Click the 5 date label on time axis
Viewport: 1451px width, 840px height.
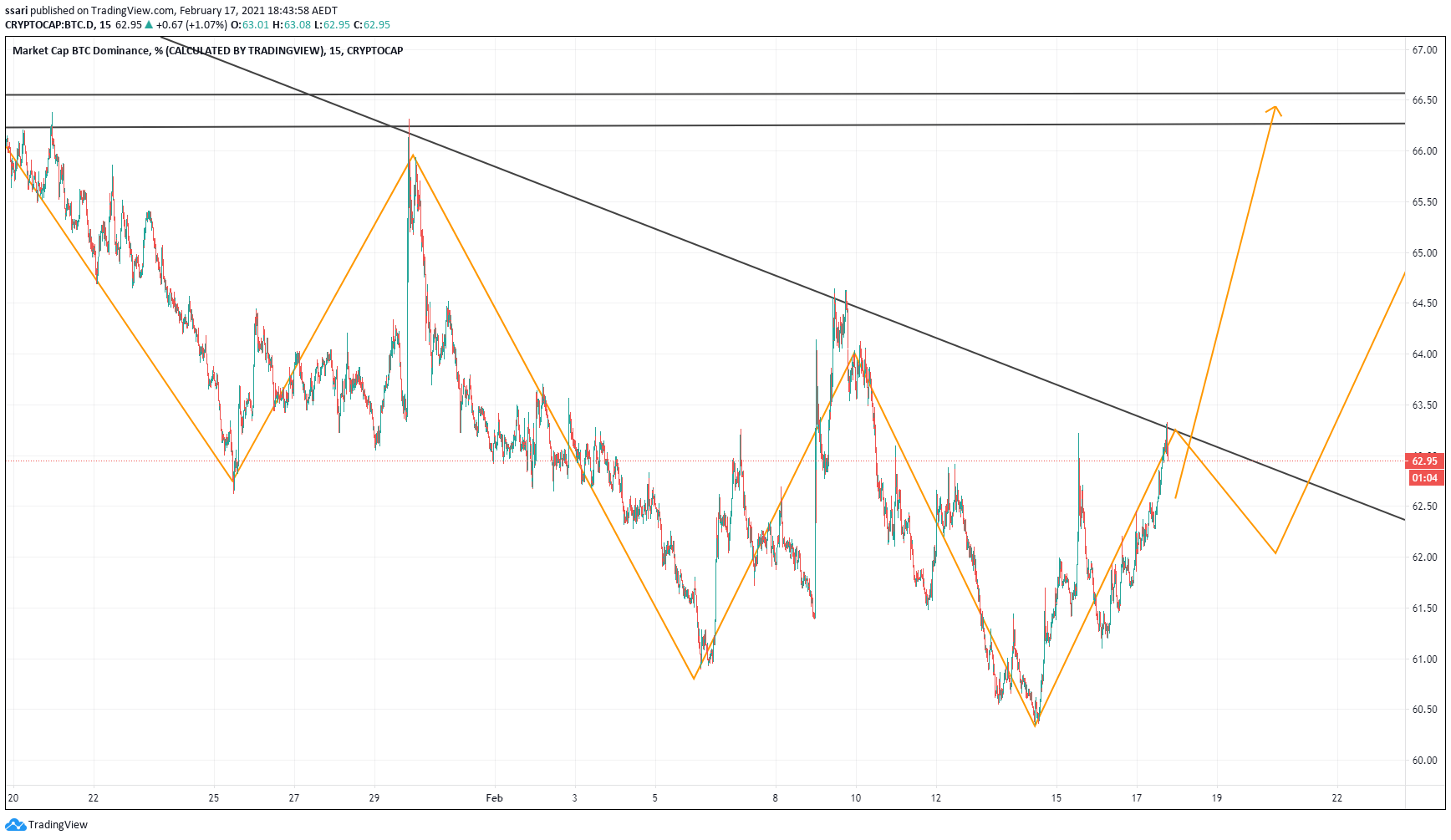[655, 798]
